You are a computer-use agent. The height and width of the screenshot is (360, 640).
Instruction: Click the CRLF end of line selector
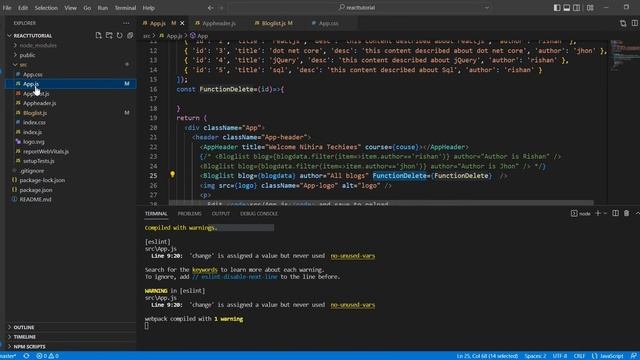(579, 356)
